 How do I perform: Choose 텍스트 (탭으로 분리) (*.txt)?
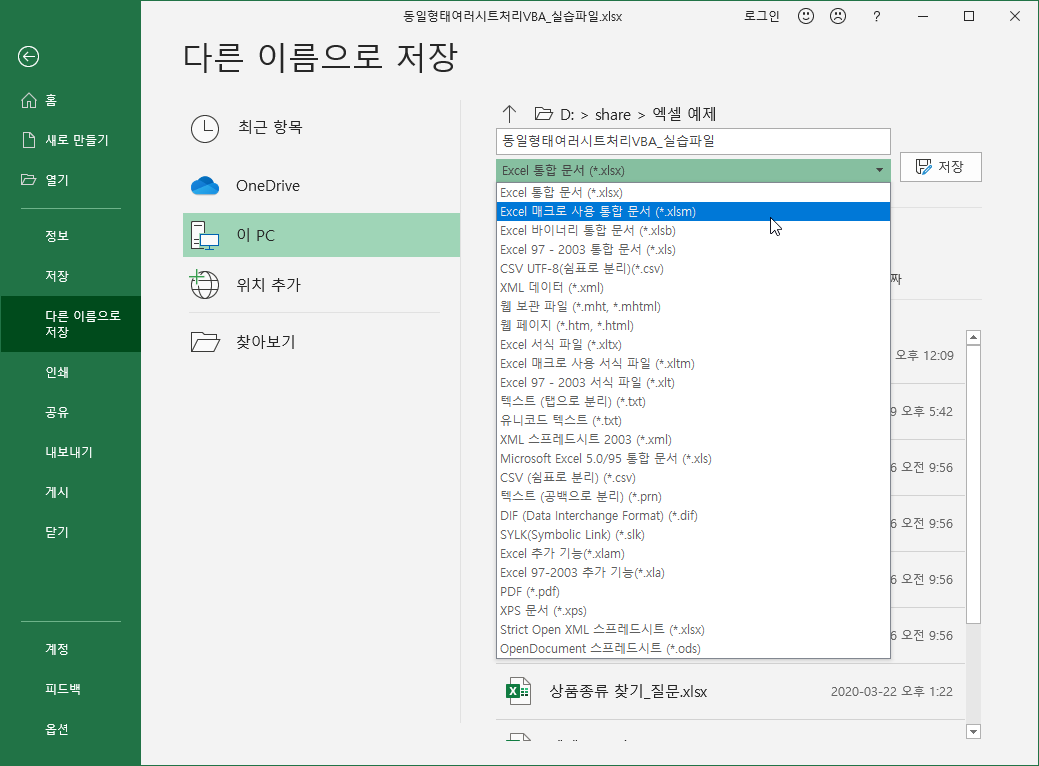point(693,402)
